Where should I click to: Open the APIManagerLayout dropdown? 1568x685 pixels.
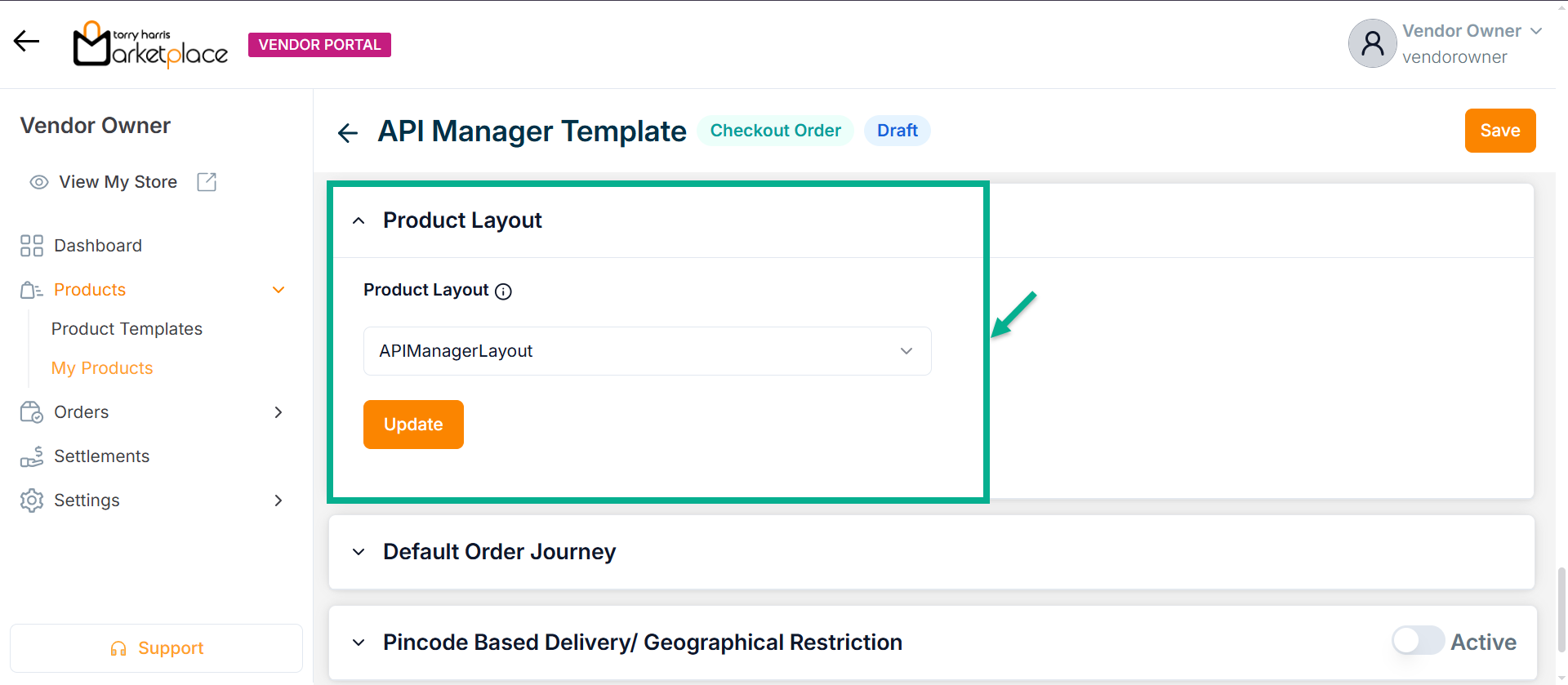(x=647, y=351)
